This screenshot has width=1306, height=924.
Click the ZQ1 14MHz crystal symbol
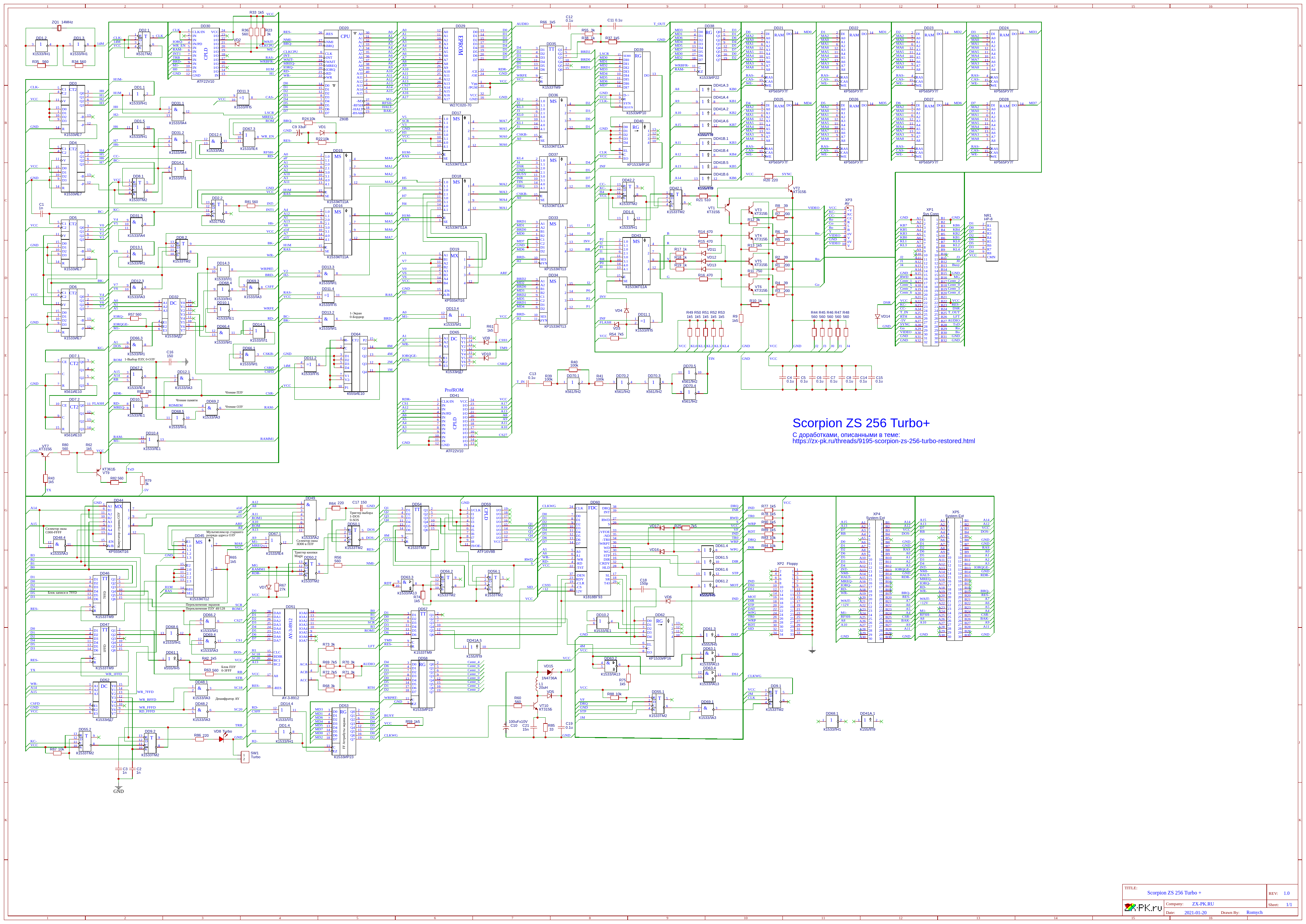point(59,28)
